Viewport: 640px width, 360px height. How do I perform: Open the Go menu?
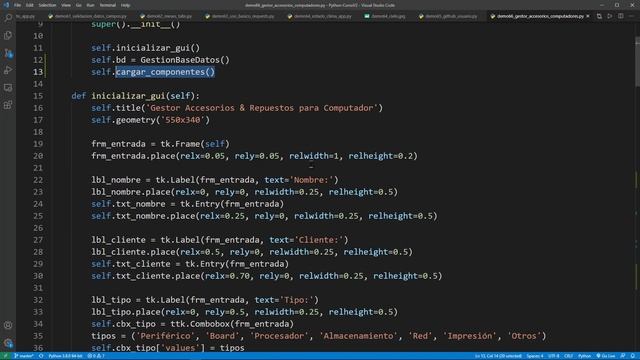tap(78, 5)
